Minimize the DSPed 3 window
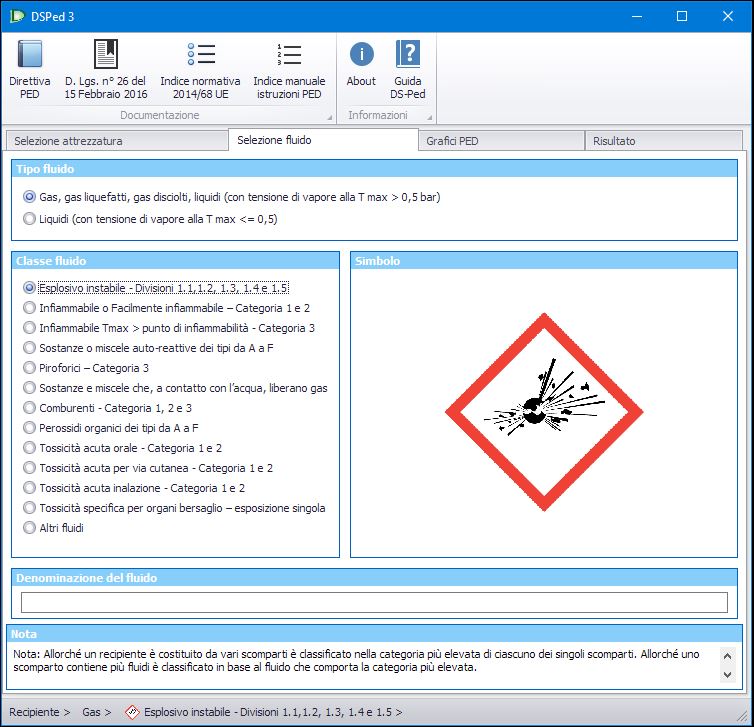 [637, 16]
